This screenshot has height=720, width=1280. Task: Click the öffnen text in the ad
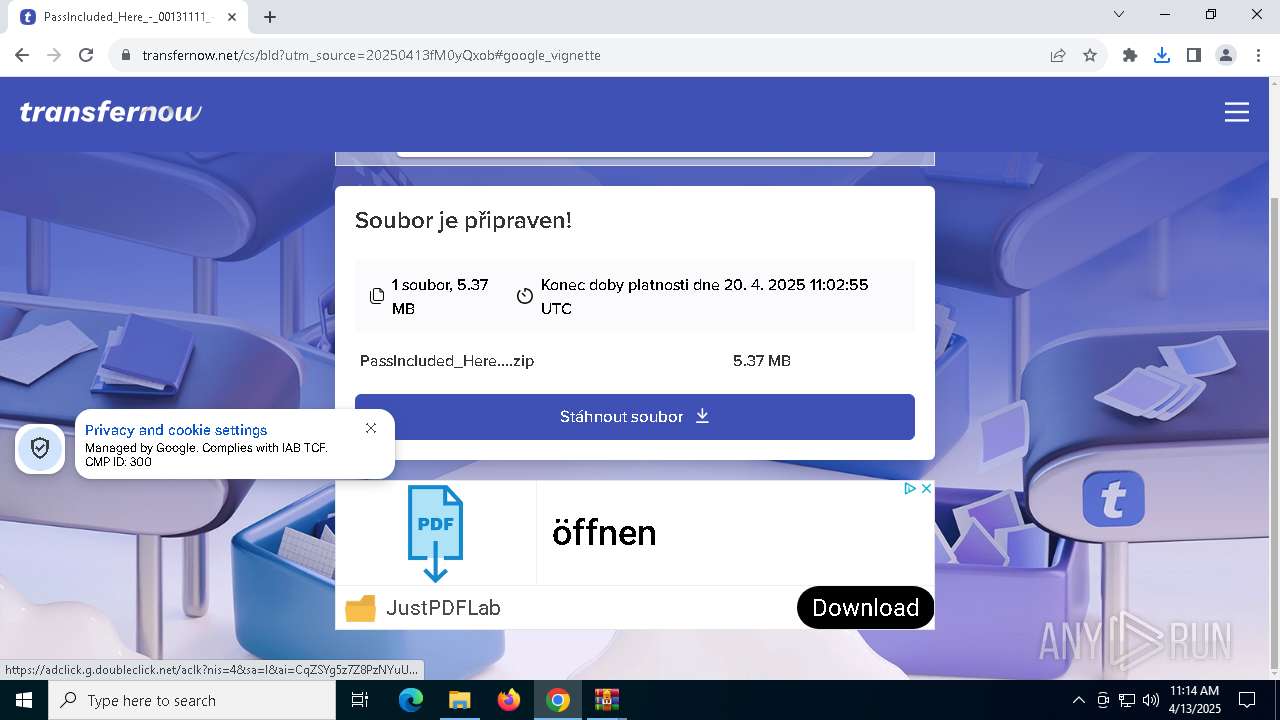[x=604, y=533]
